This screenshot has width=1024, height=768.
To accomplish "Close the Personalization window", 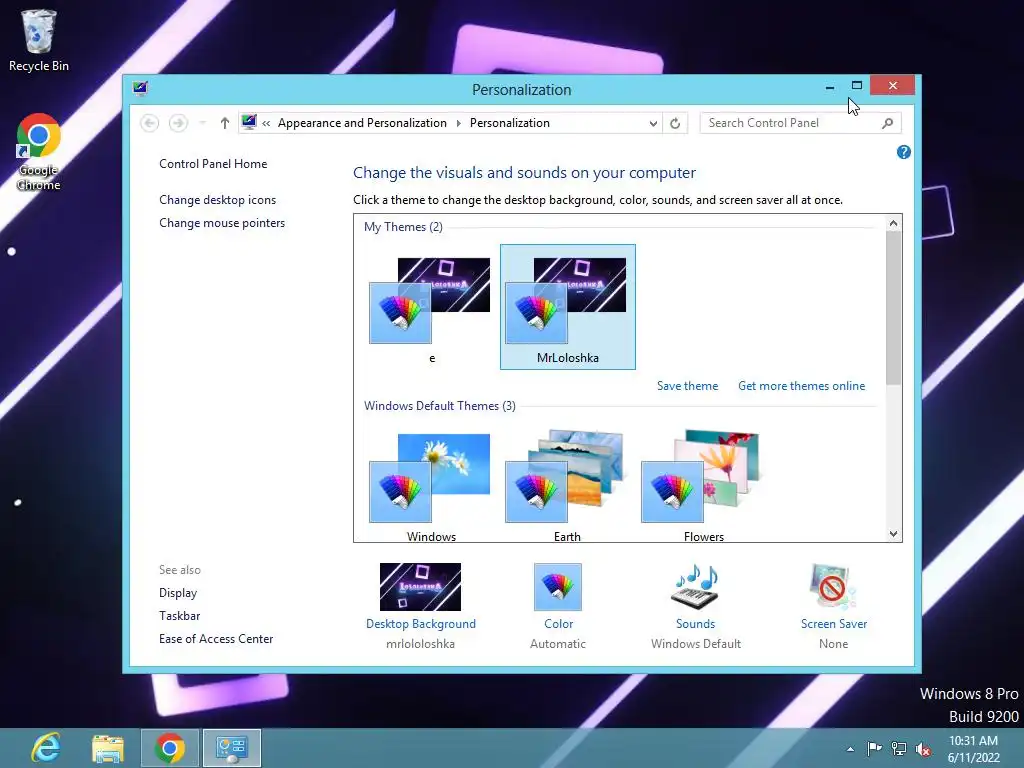I will coord(893,86).
